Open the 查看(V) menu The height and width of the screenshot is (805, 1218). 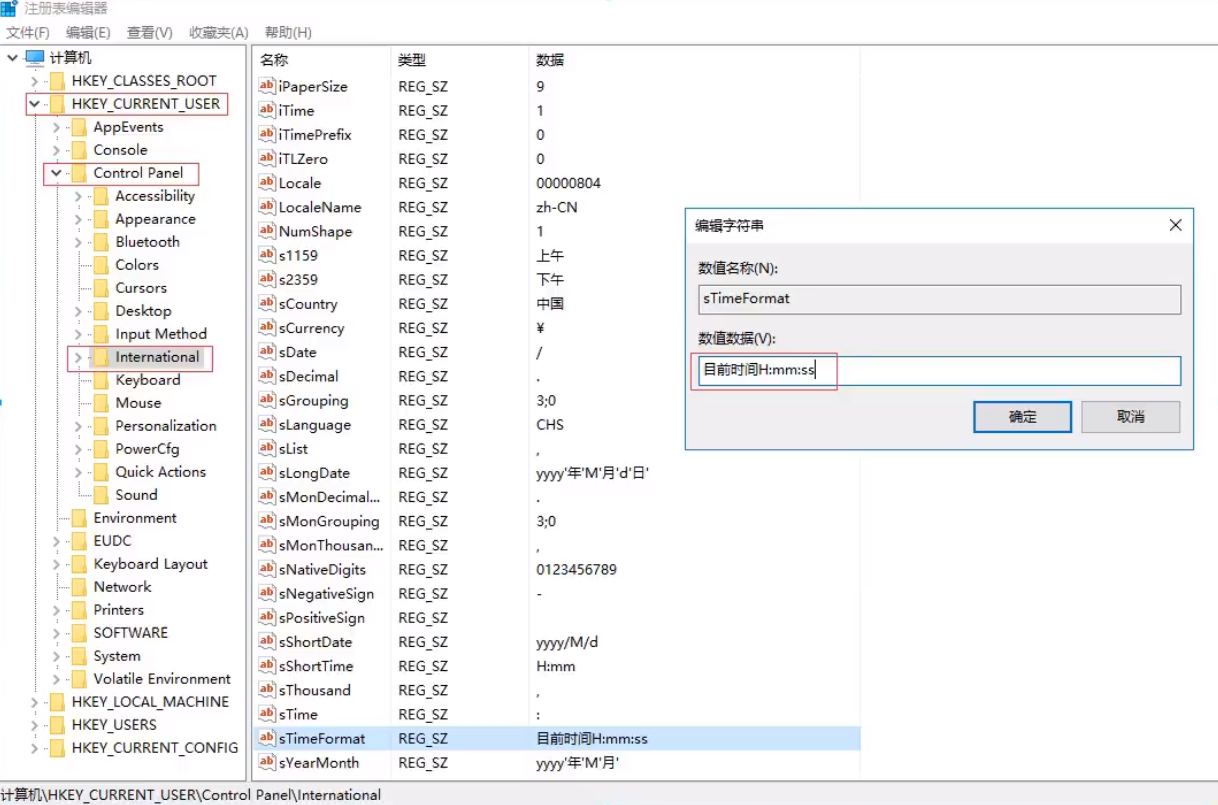pos(150,33)
